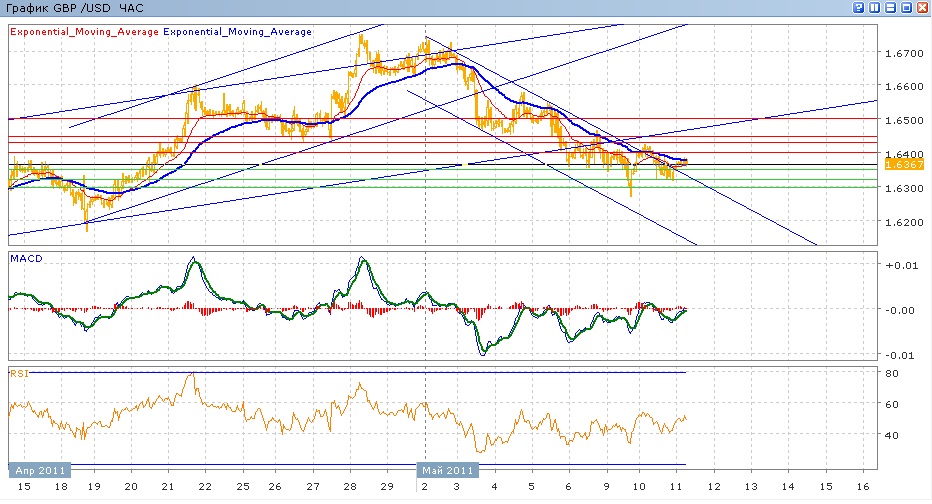This screenshot has width=932, height=504.
Task: Maximize the chart window
Action: click(907, 7)
